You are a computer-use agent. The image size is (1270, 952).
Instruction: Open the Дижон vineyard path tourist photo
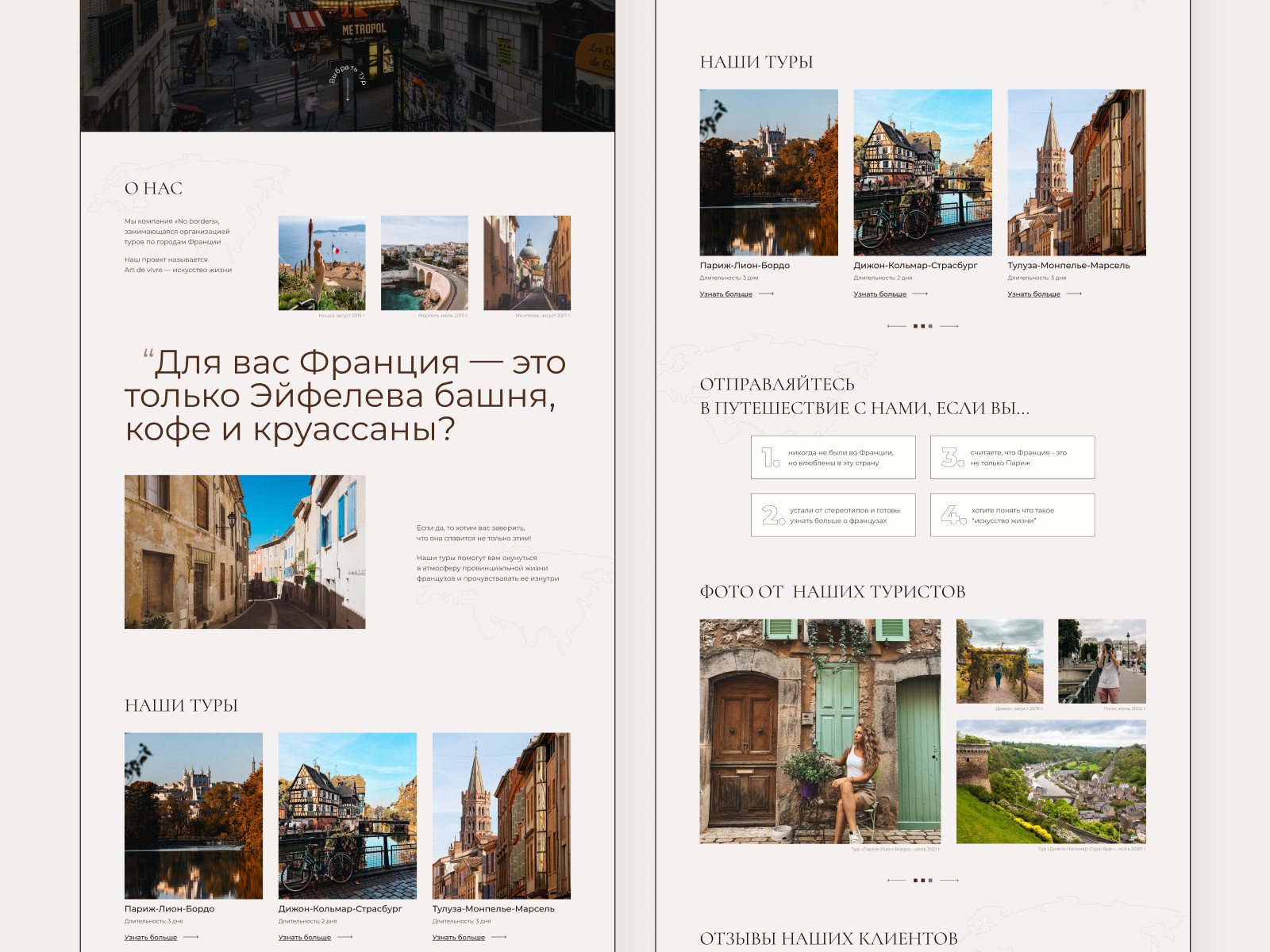[1000, 661]
